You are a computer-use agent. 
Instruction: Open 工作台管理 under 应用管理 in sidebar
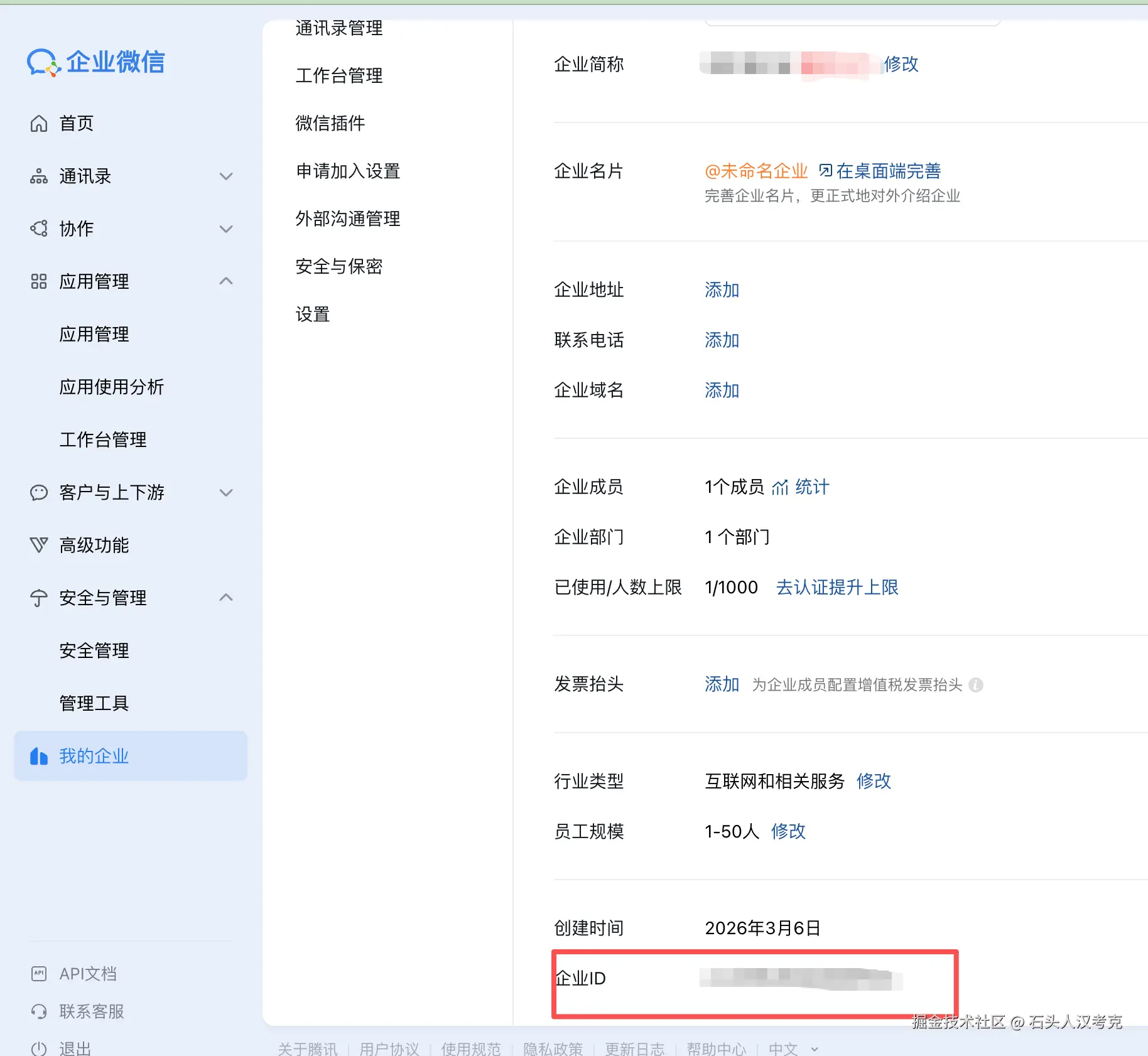103,439
